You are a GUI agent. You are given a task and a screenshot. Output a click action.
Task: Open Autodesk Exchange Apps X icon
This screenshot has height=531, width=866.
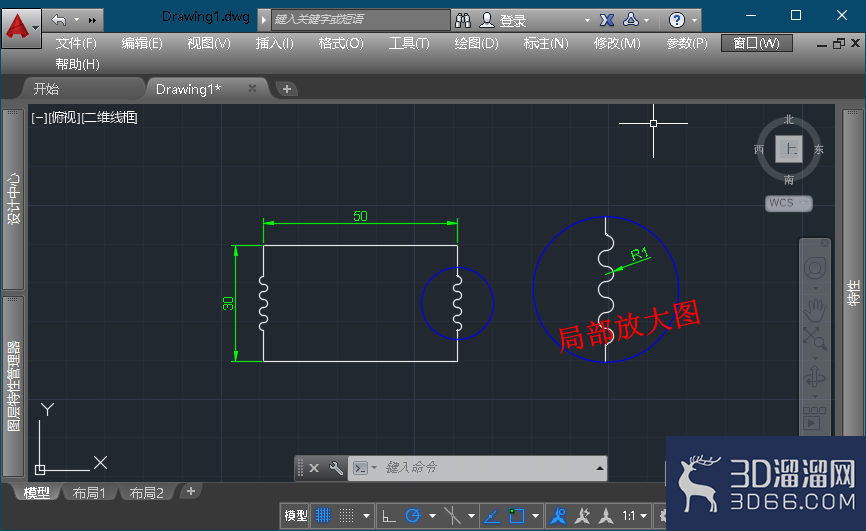(x=607, y=20)
